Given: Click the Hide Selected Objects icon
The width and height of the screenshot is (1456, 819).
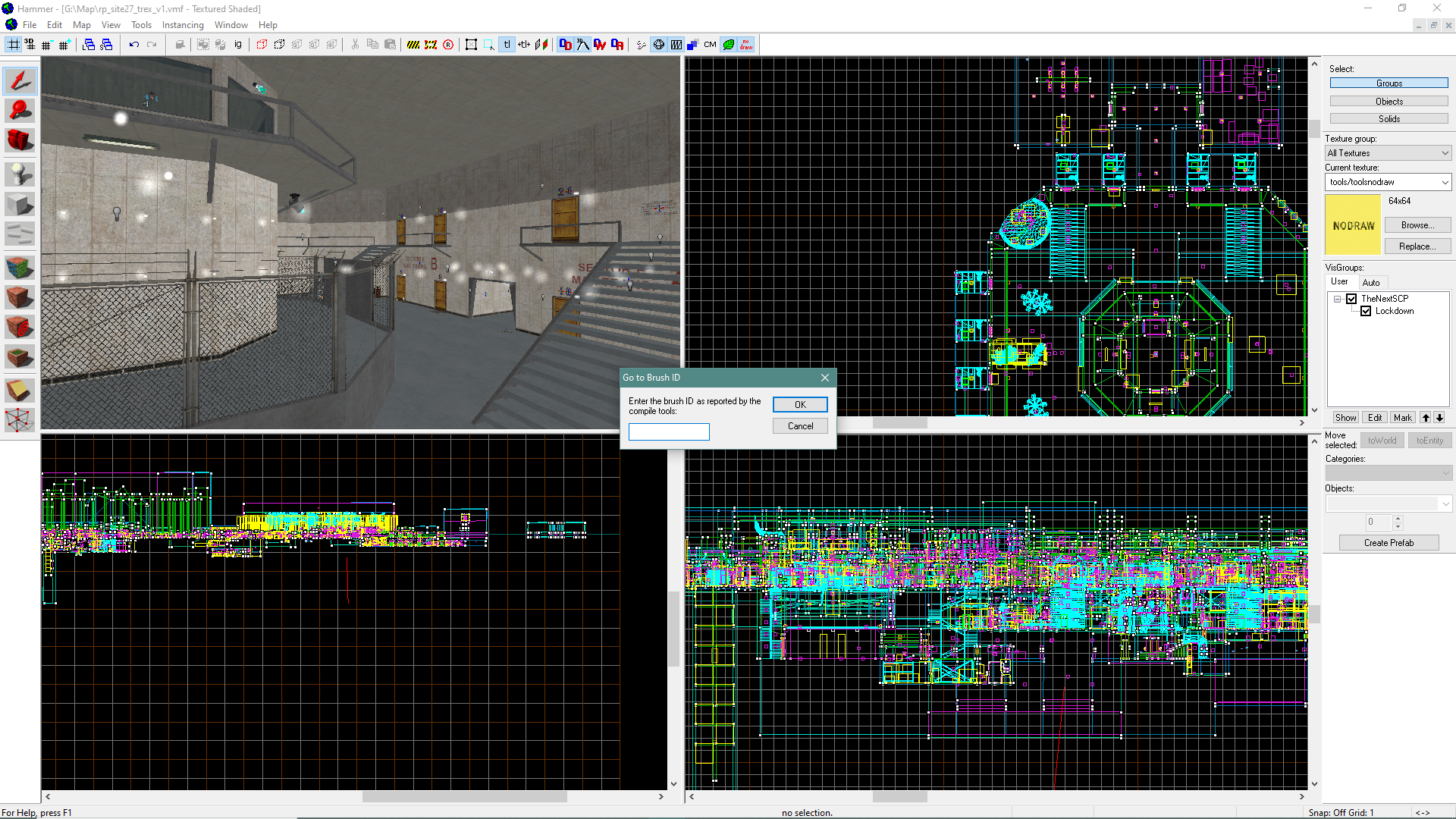Looking at the screenshot, I should (262, 45).
